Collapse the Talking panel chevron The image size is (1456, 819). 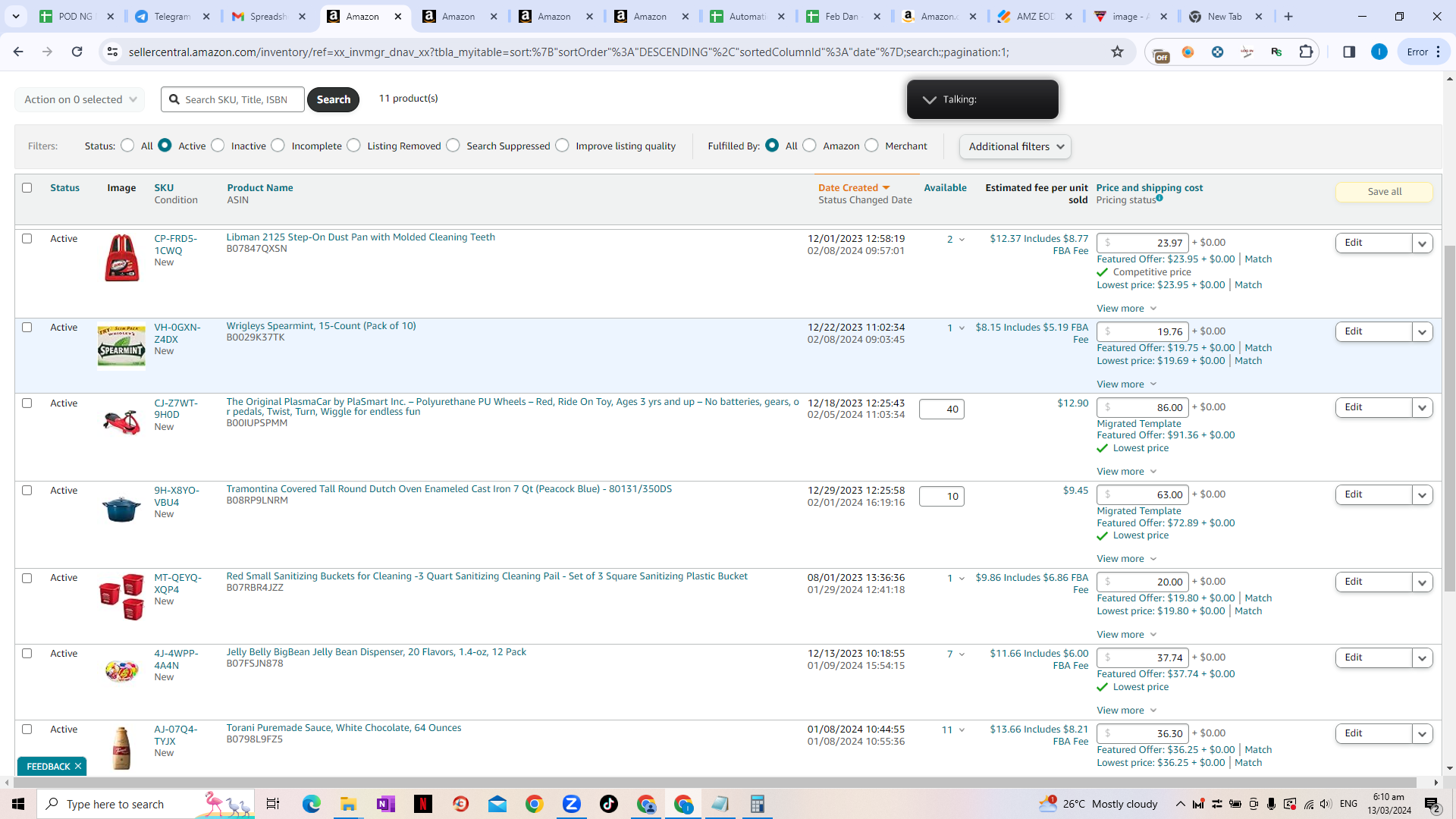tap(929, 99)
